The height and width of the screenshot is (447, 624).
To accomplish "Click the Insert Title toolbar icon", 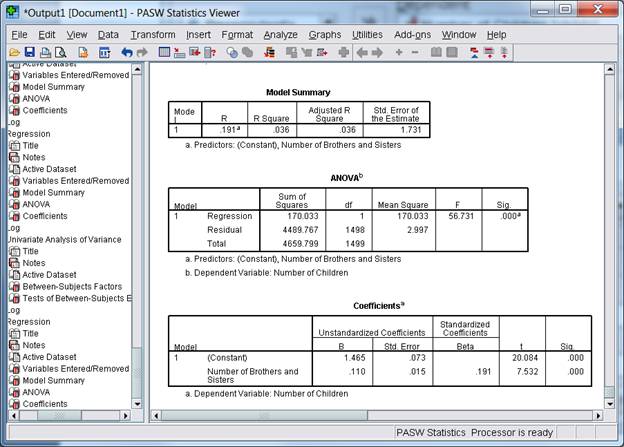I will click(x=489, y=52).
